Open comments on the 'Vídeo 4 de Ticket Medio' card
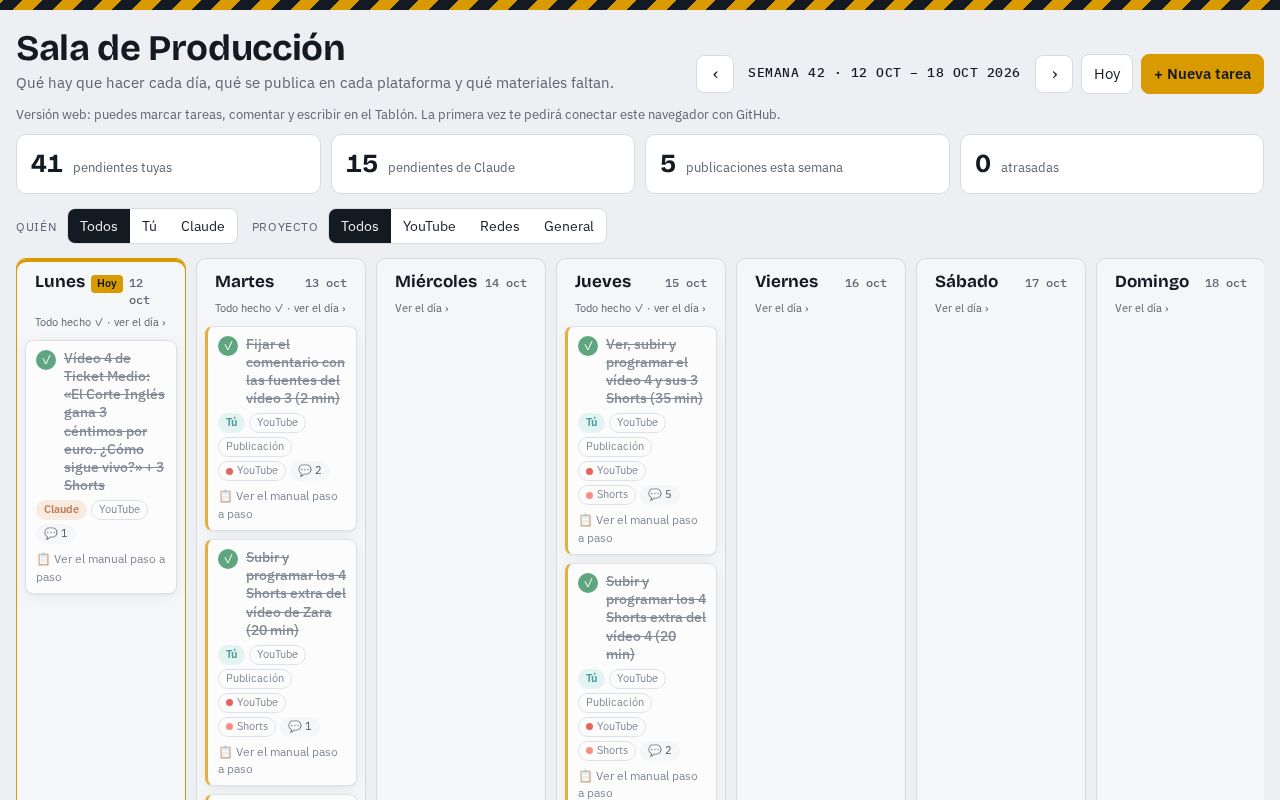Screen dimensions: 1280x800 coord(56,534)
